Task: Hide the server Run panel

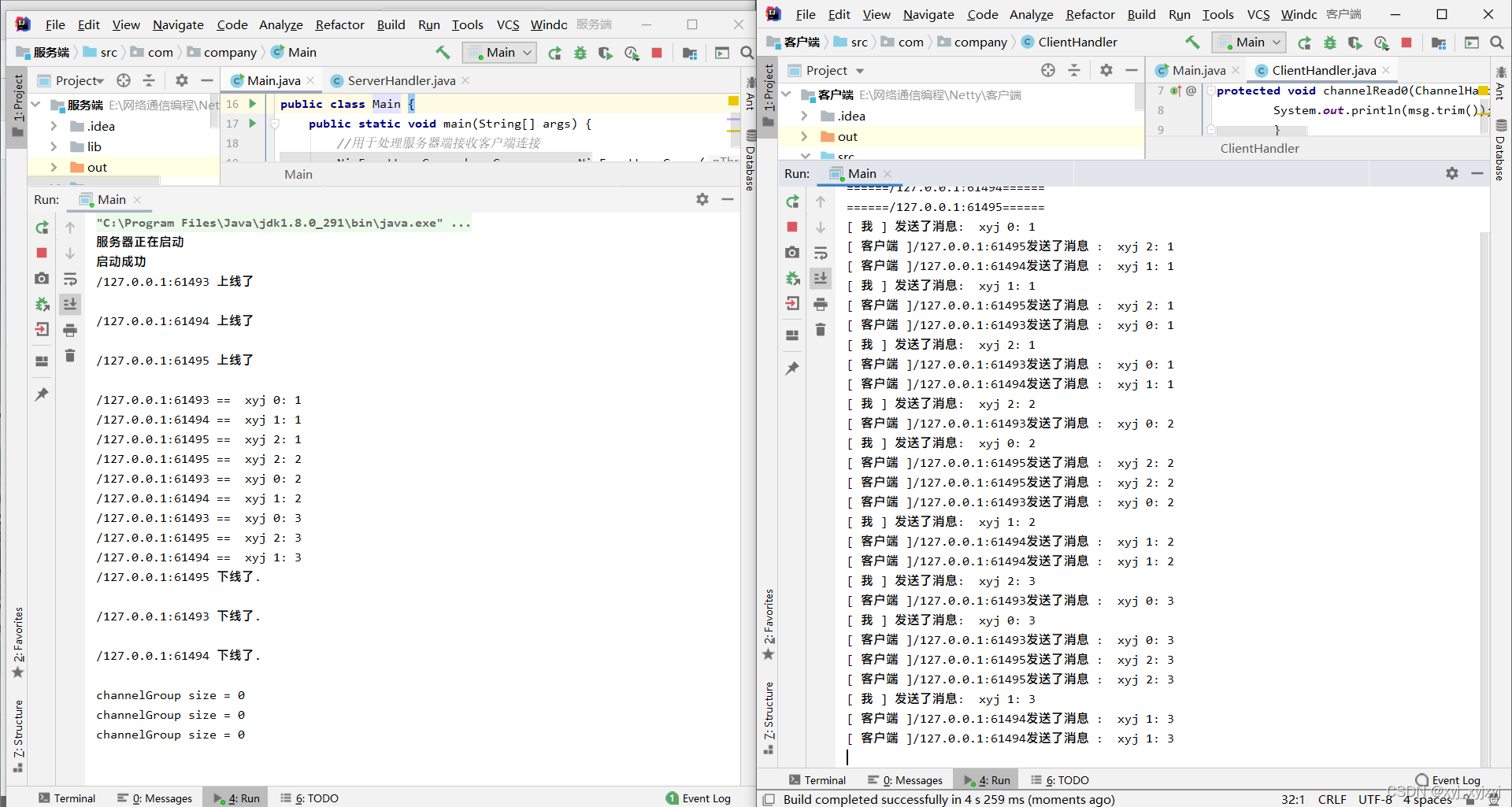Action: click(x=728, y=199)
